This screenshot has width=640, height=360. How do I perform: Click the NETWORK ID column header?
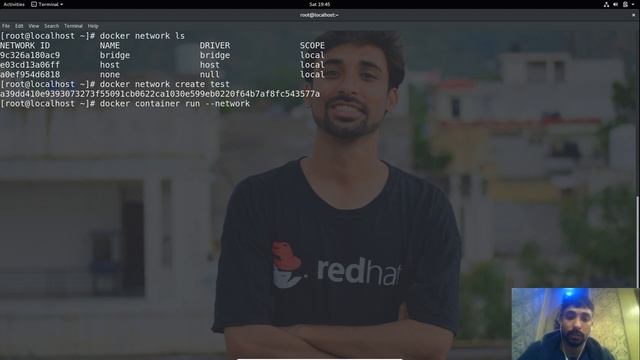tap(25, 45)
